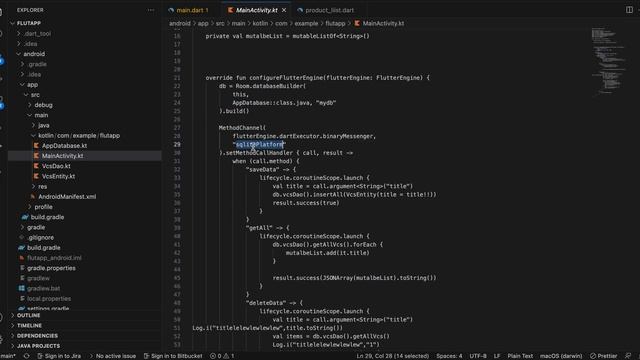The height and width of the screenshot is (360, 640).
Task: Click line number 29 in gutter
Action: [177, 144]
